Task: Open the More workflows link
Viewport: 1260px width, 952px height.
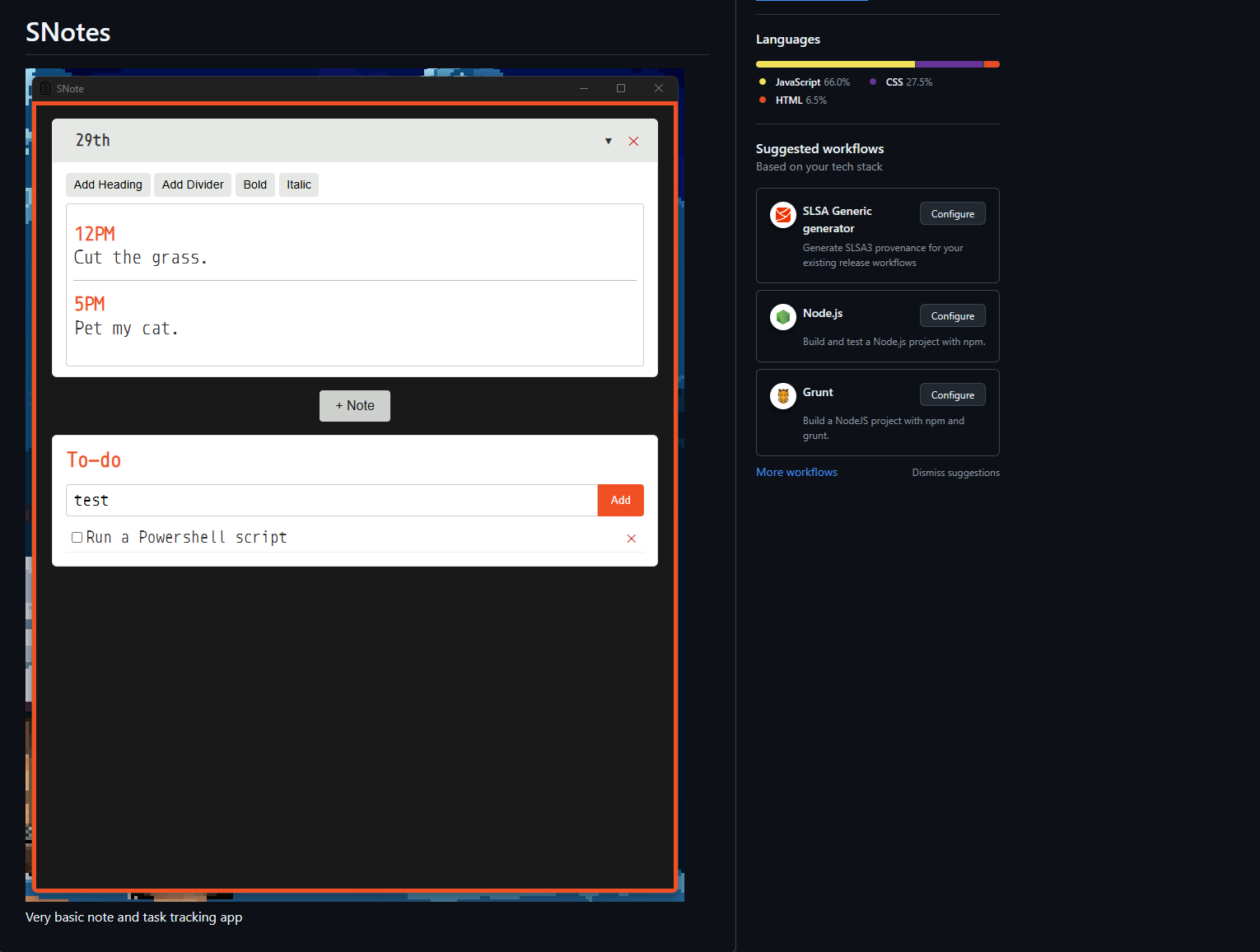Action: tap(796, 472)
